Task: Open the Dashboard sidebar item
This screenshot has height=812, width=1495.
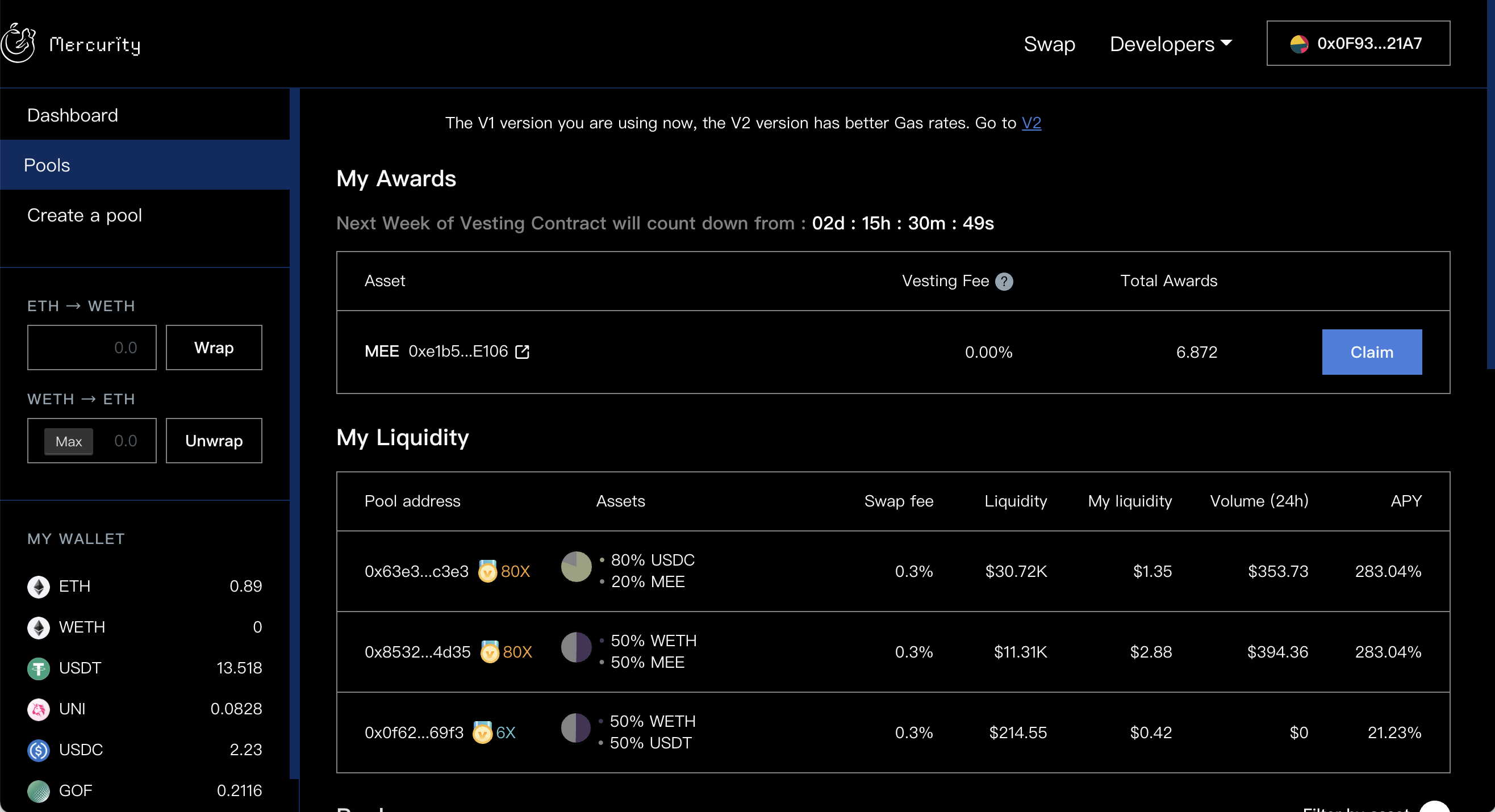Action: pos(73,115)
